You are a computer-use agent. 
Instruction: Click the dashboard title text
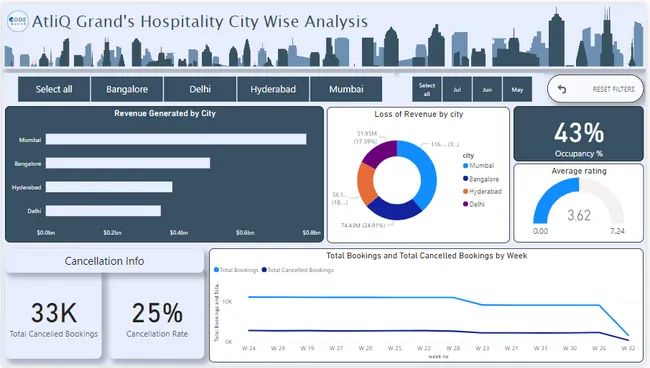[200, 21]
